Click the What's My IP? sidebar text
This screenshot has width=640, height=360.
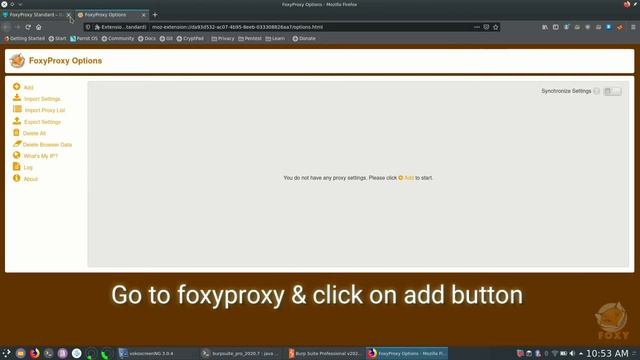(41, 156)
